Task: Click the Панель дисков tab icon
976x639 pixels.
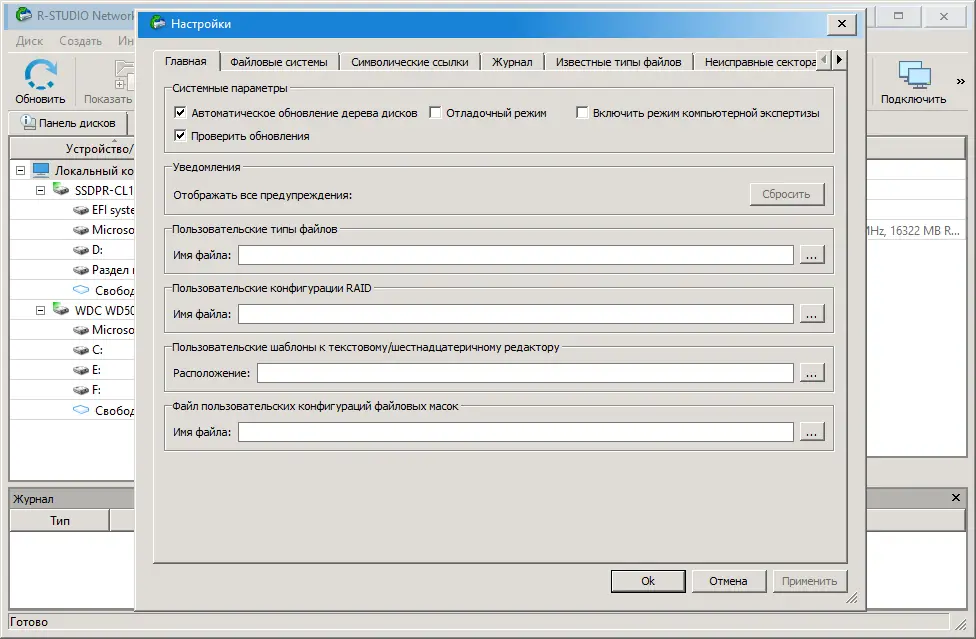Action: coord(28,123)
